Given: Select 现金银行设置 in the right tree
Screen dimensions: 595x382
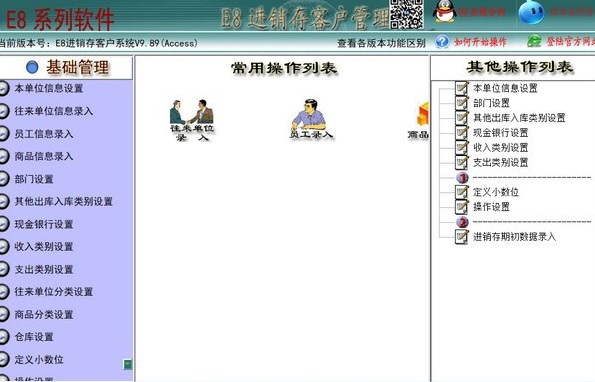Looking at the screenshot, I should click(x=500, y=133).
